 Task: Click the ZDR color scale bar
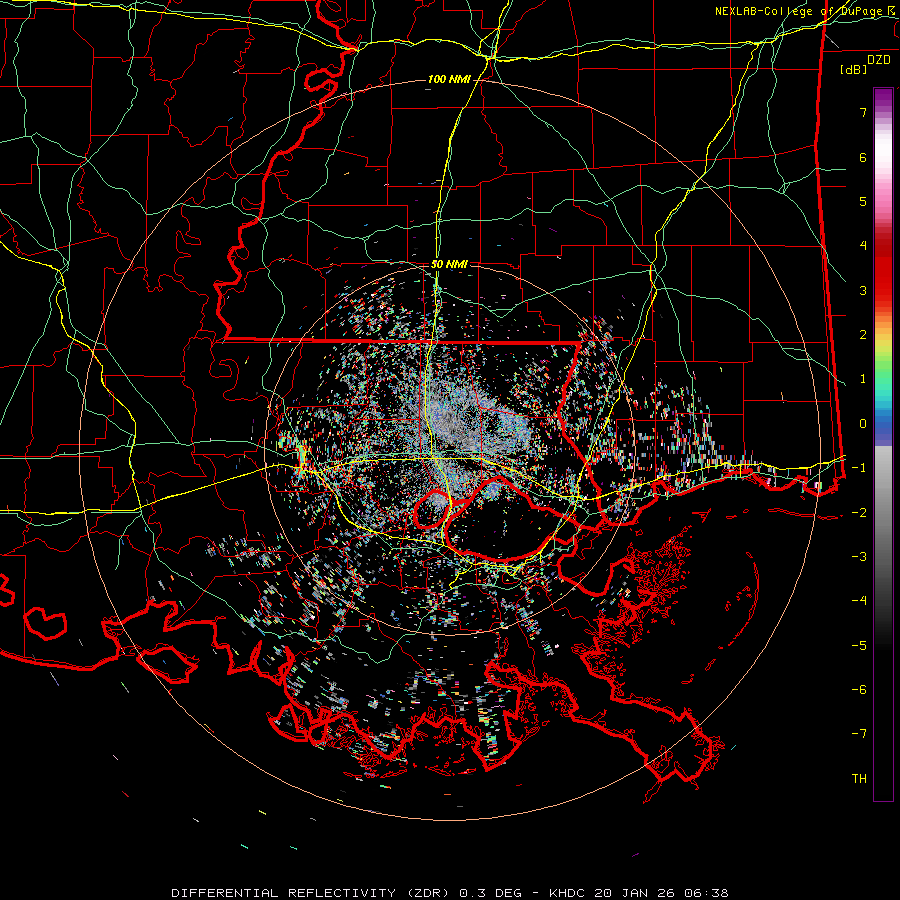click(883, 444)
